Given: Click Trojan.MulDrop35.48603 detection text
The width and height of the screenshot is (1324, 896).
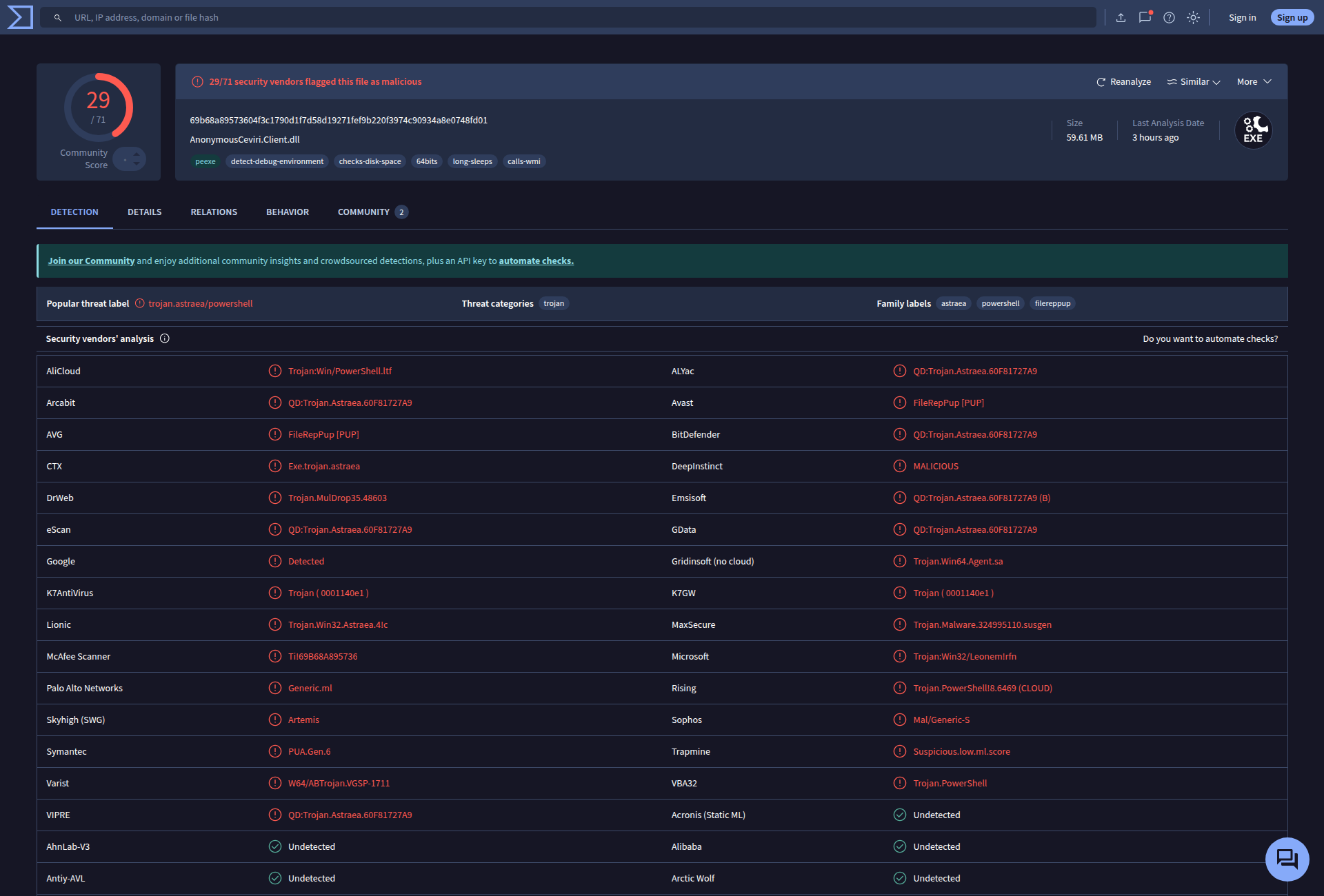Looking at the screenshot, I should coord(337,498).
